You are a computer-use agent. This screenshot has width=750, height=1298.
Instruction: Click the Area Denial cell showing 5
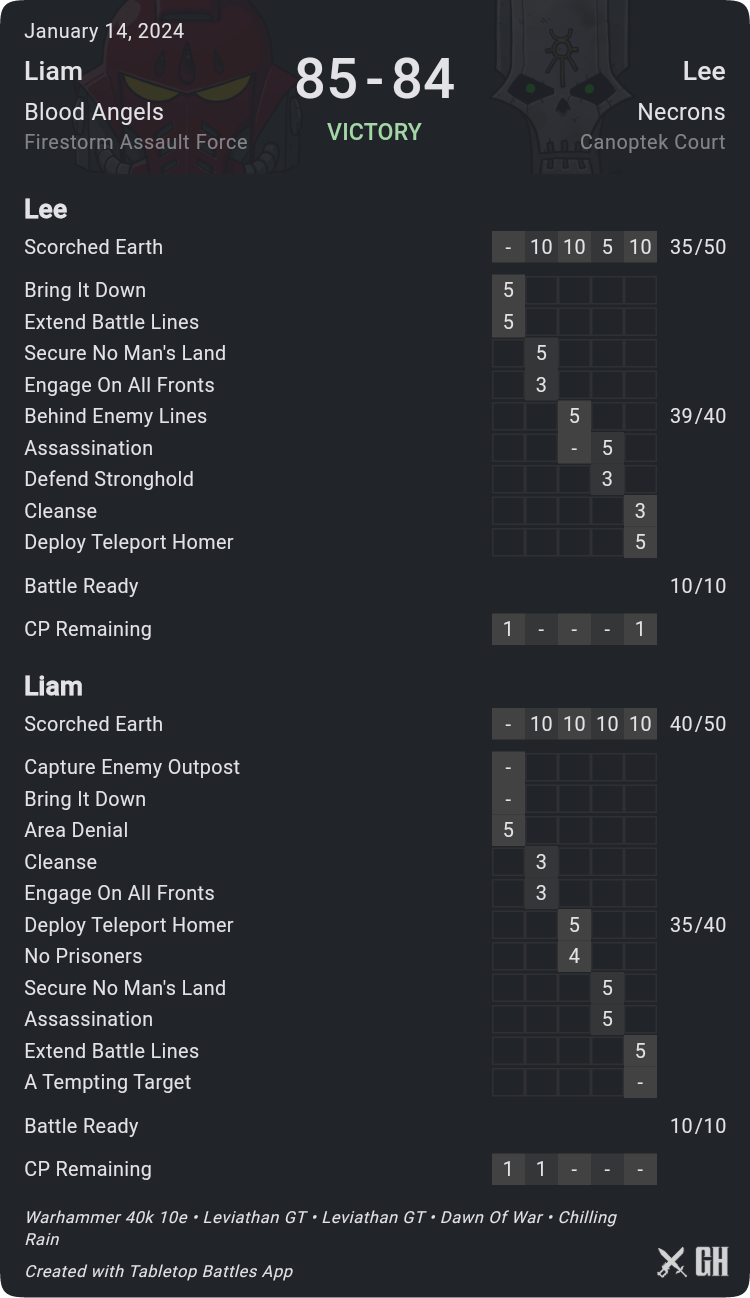(x=508, y=830)
